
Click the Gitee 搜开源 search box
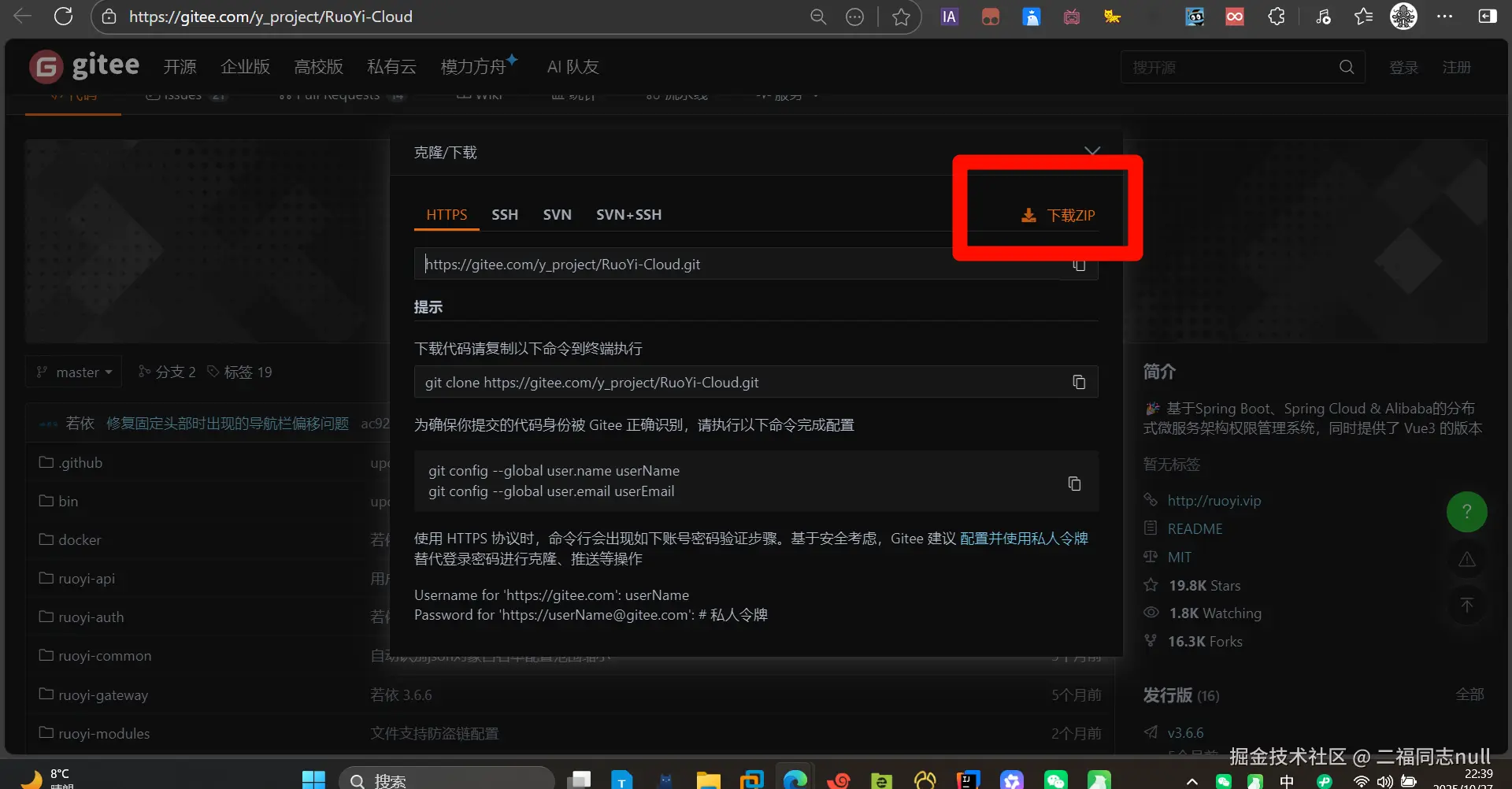1243,67
